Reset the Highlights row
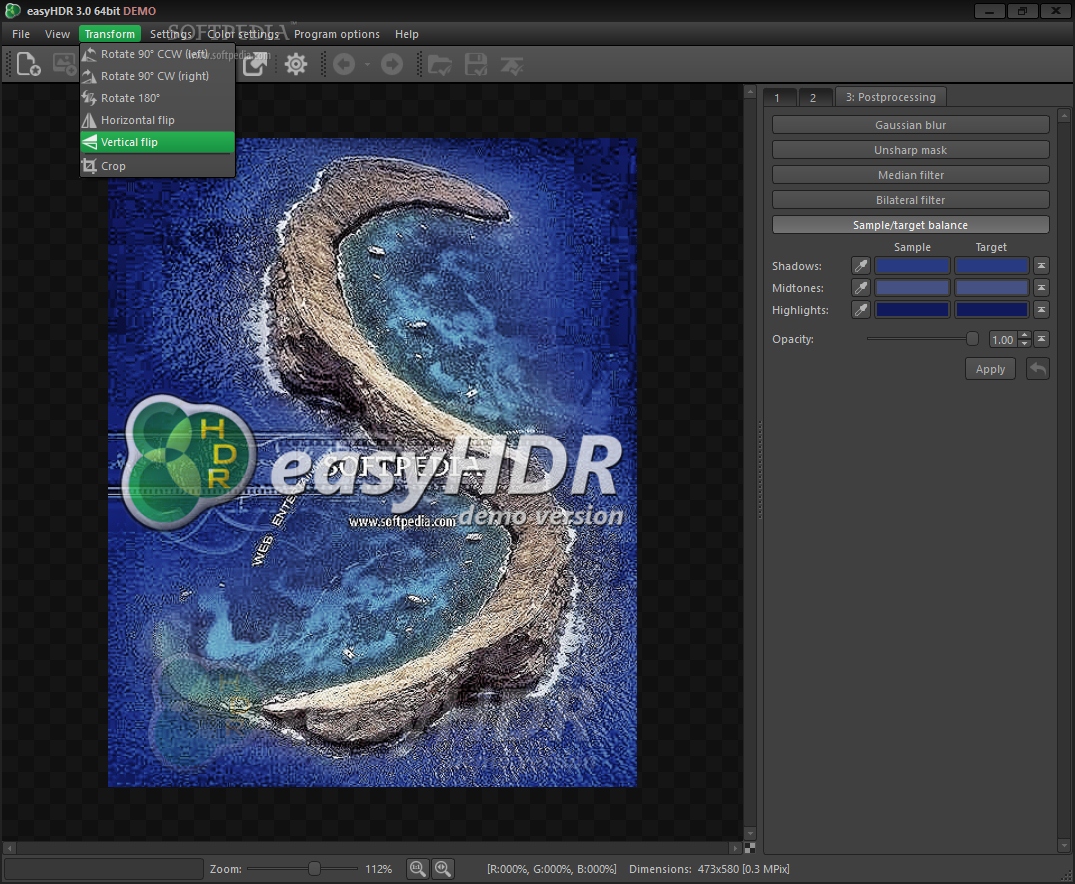The width and height of the screenshot is (1075, 884). 1041,309
